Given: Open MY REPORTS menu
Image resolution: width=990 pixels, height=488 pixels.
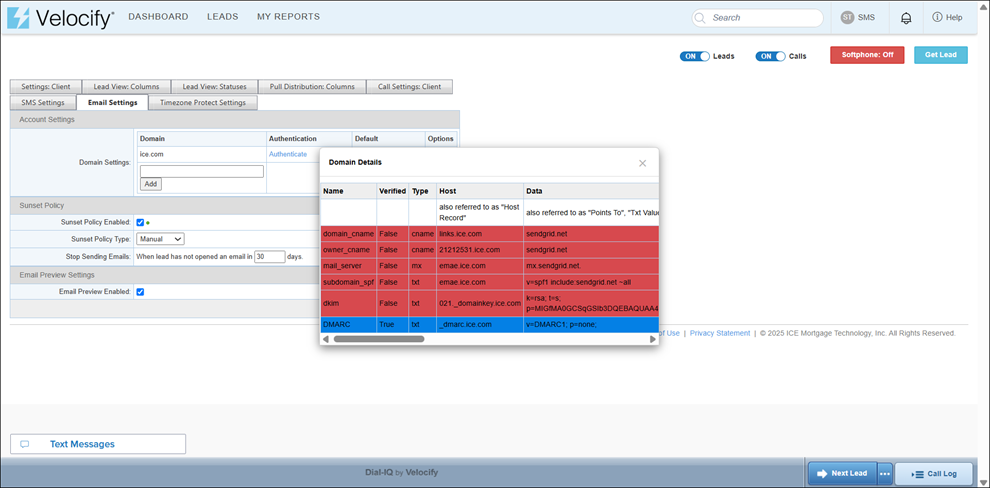Looking at the screenshot, I should [x=289, y=17].
